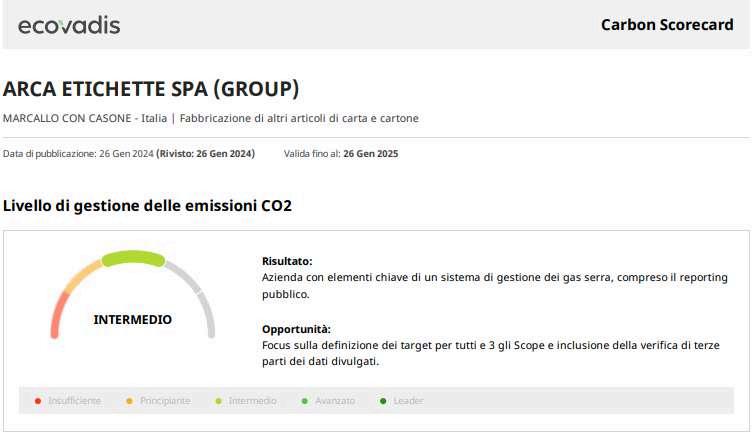Click the orange Principiante legend dot
The height and width of the screenshot is (438, 754).
click(x=129, y=401)
